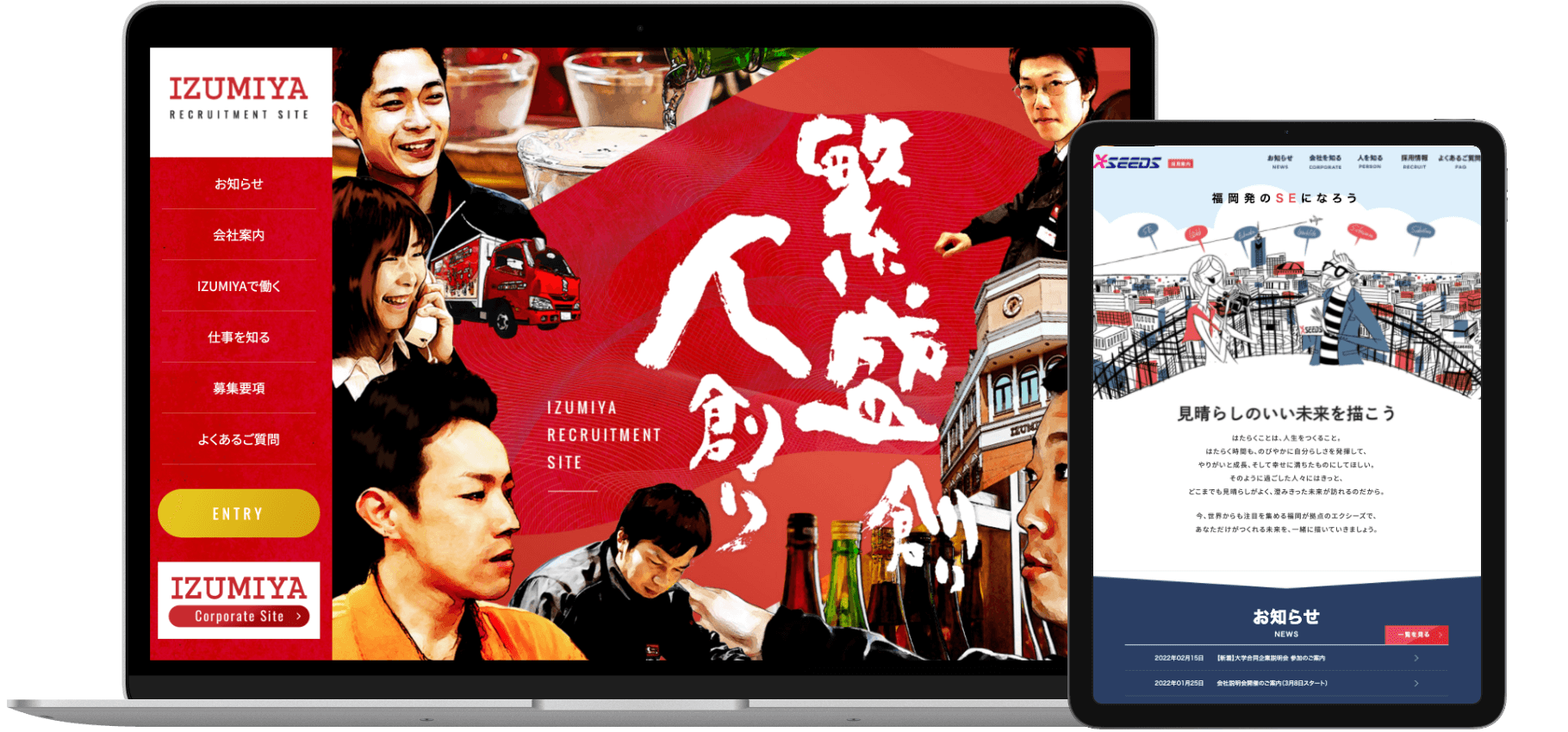The height and width of the screenshot is (732, 1568).
Task: Open 会社を知る CORPORATE in tablet navigation
Action: tap(1325, 162)
